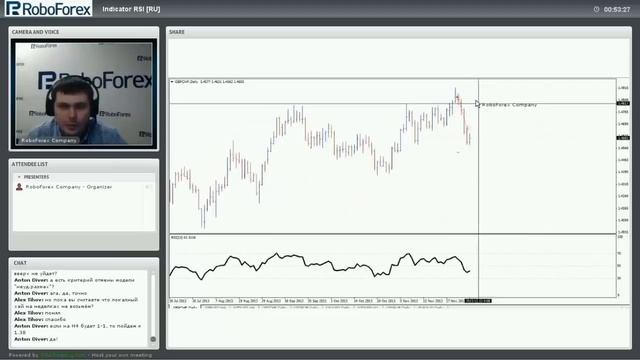
Task: Click the Attendee List panel header
Action: click(84, 164)
